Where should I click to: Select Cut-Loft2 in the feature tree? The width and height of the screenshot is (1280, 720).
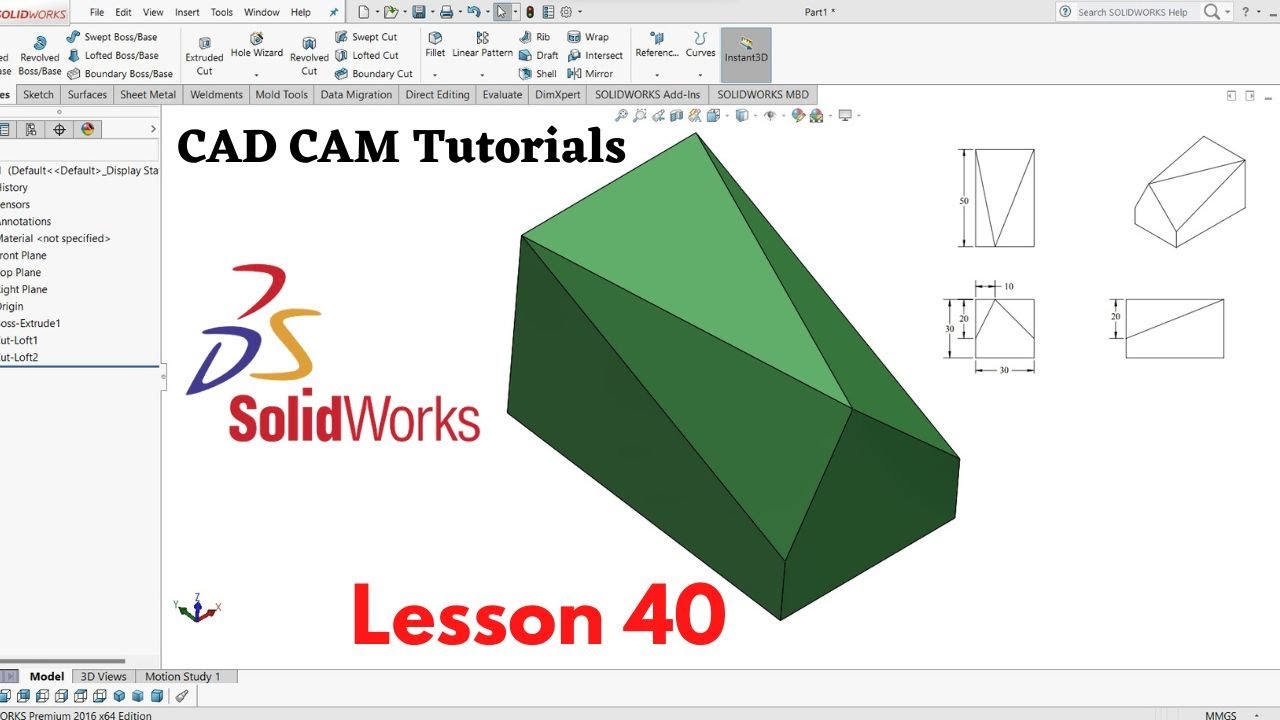(21, 357)
